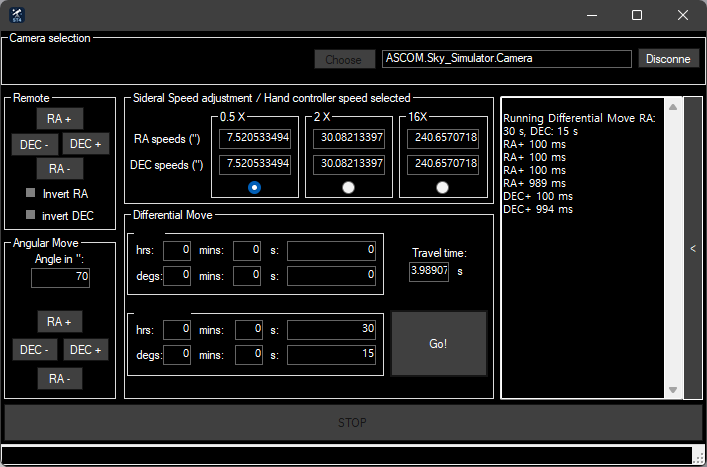Viewport: 707px width, 467px height.
Task: Click first group degs field
Action: click(x=177, y=275)
